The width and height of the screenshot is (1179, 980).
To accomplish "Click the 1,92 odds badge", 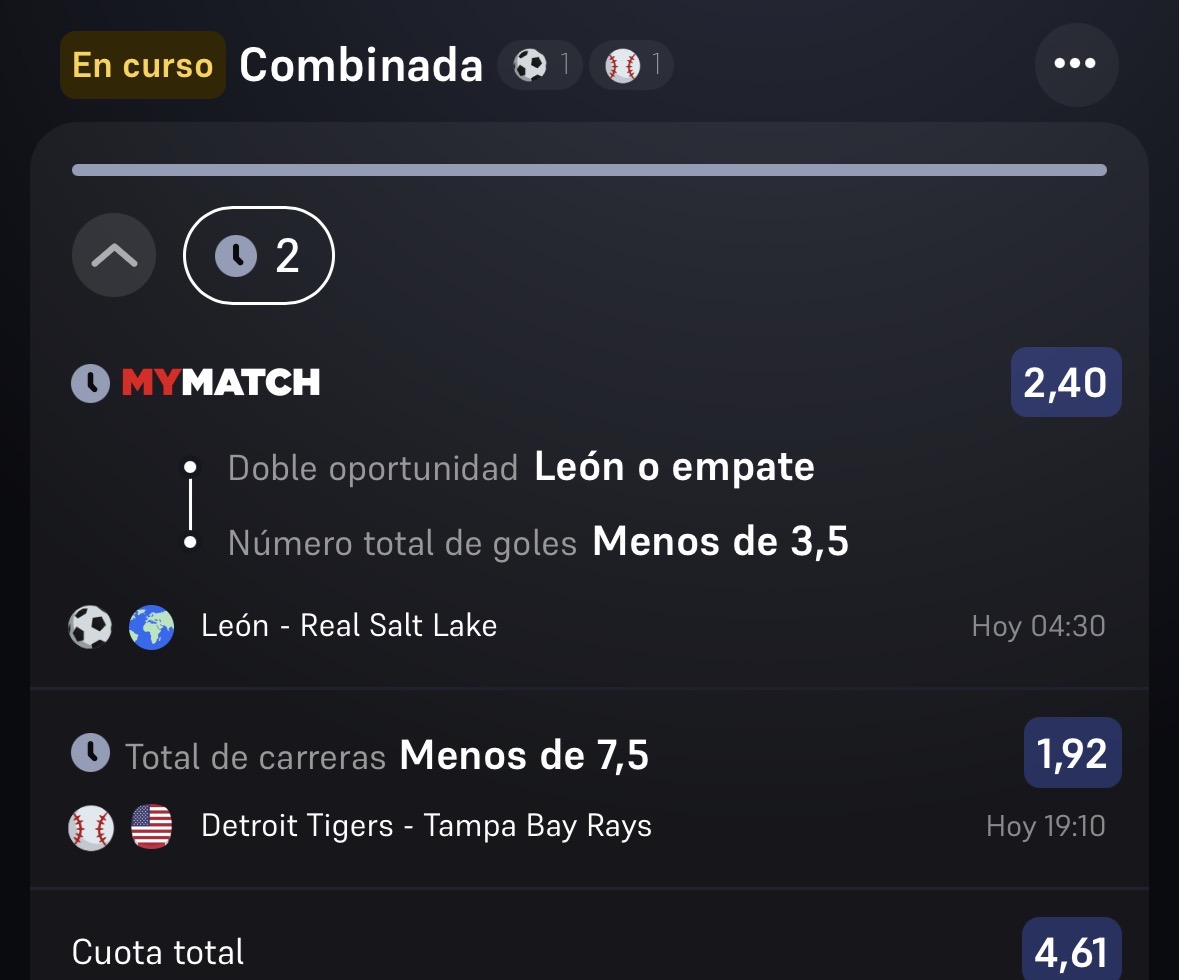I will coord(1072,753).
